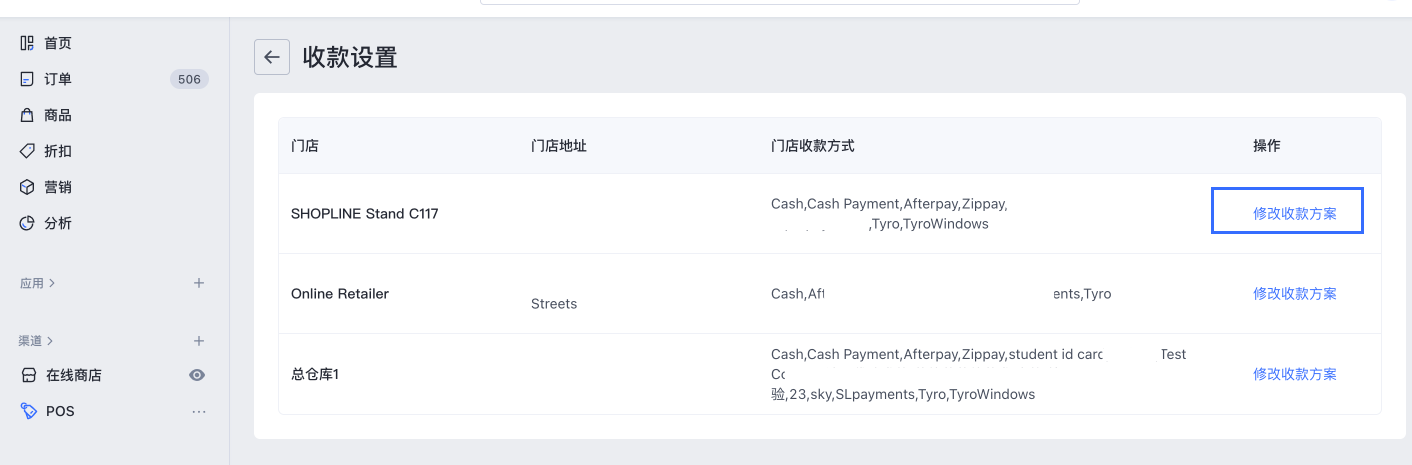The height and width of the screenshot is (465, 1412).
Task: Click the online store (在线商店) storefront icon
Action: (29, 375)
